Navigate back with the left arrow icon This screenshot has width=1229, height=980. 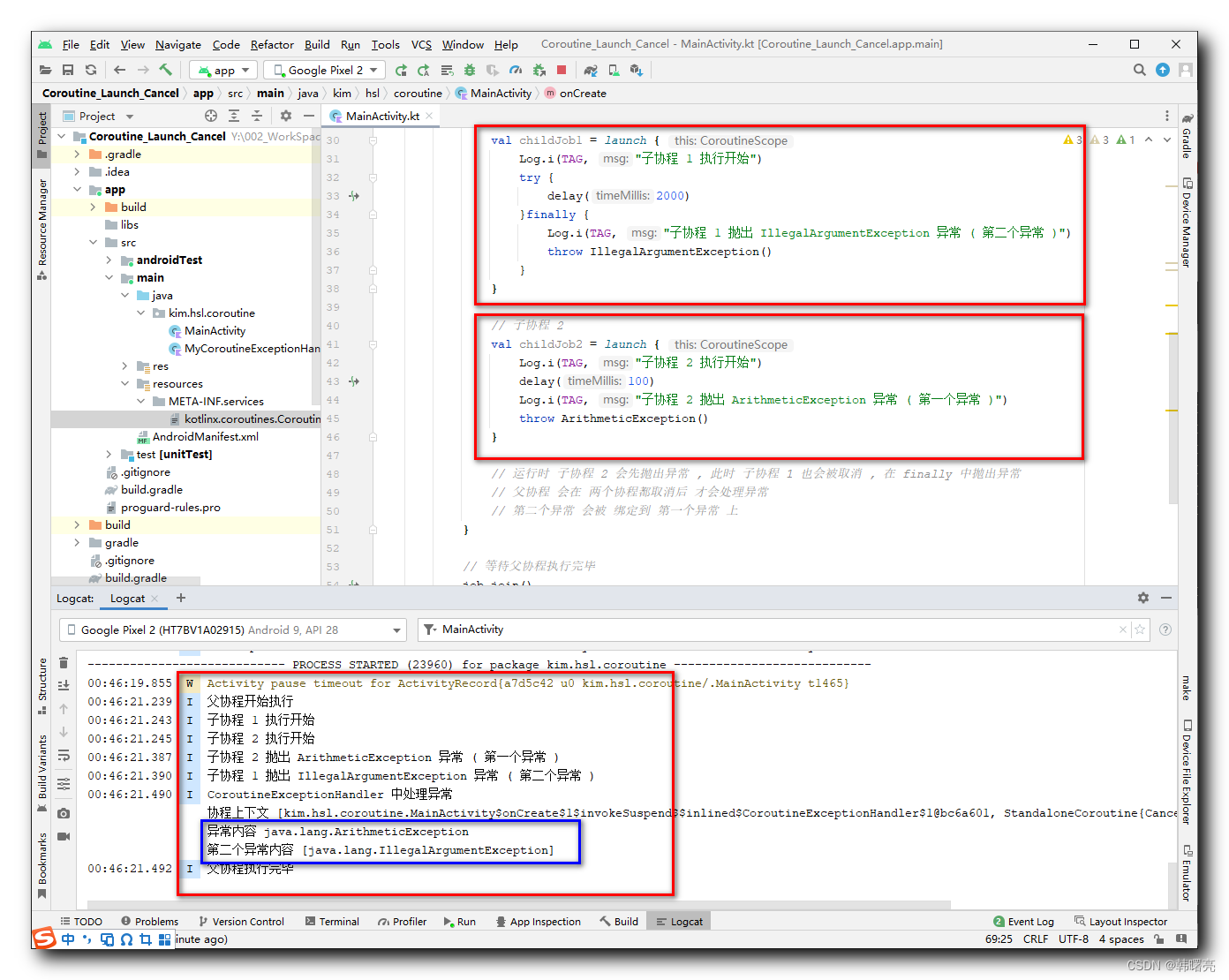120,70
